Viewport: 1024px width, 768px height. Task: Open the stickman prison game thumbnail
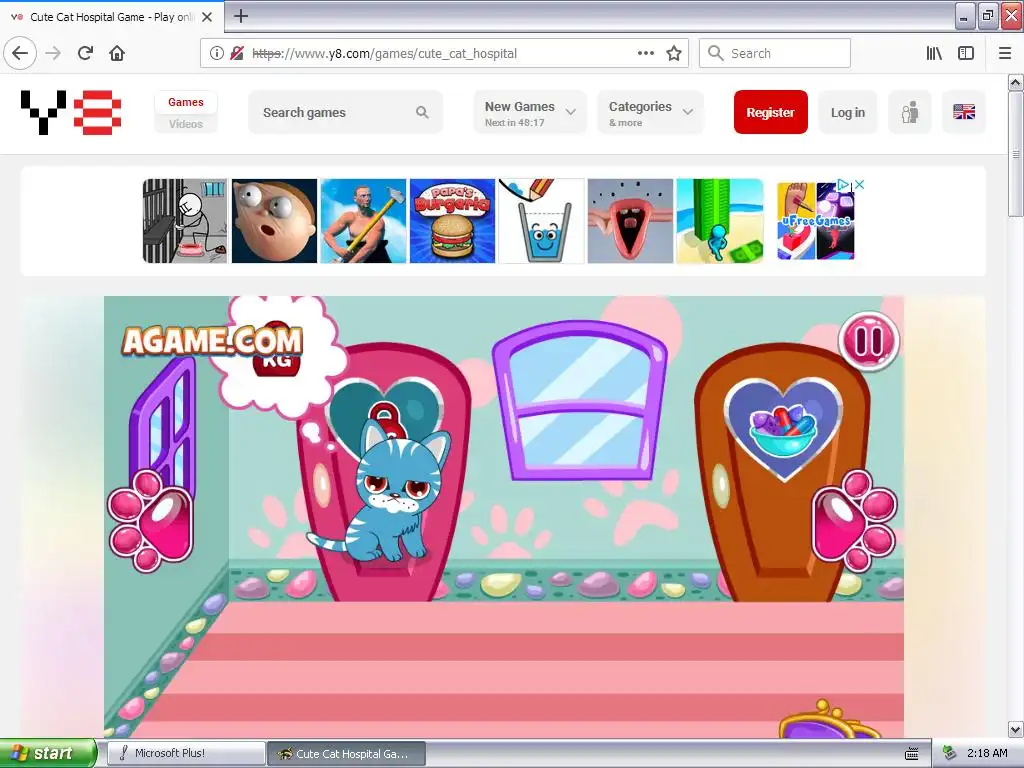[185, 221]
